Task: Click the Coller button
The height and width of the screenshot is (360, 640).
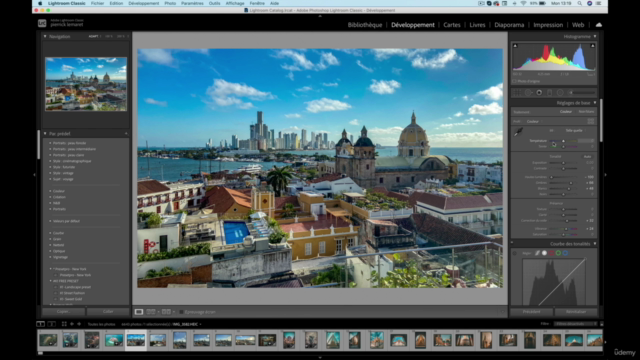Action: [108, 311]
